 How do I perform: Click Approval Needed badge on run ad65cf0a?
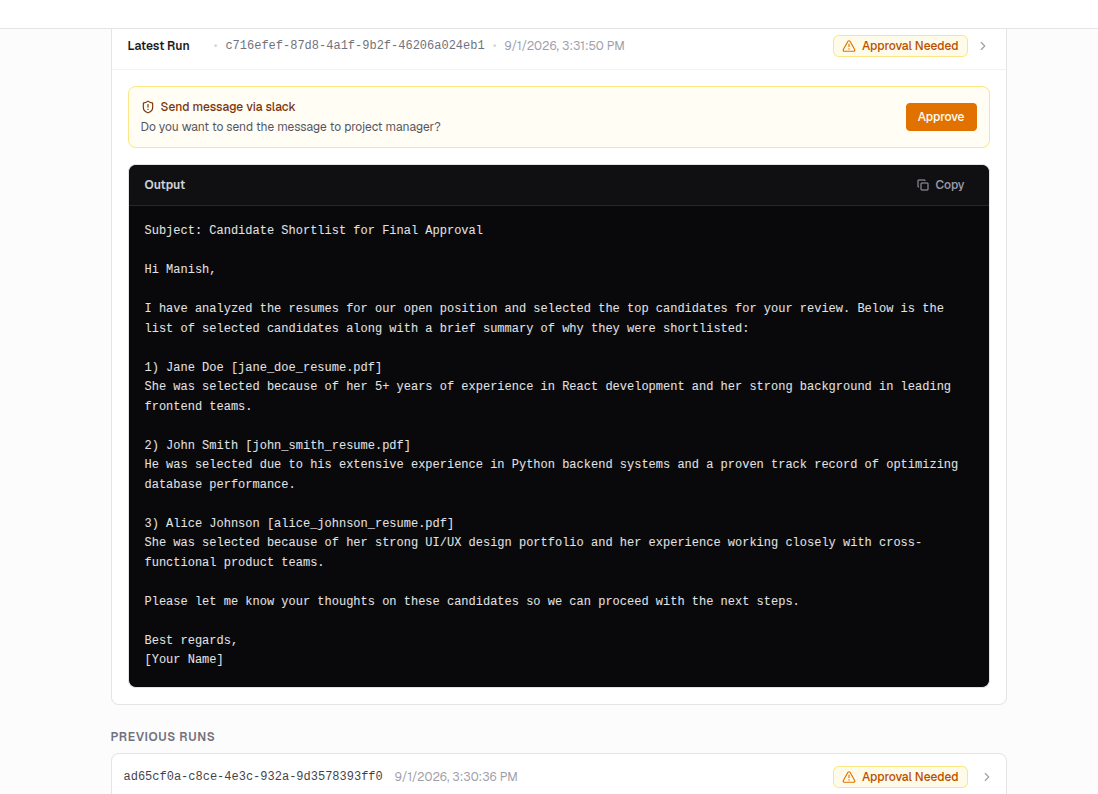click(x=900, y=777)
